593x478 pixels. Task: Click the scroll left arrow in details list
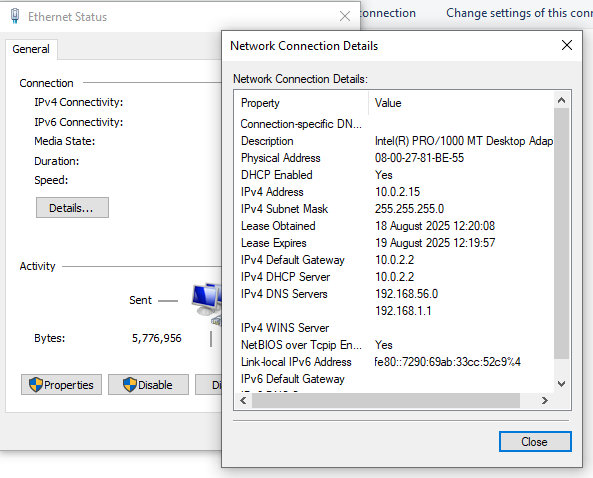tap(244, 400)
